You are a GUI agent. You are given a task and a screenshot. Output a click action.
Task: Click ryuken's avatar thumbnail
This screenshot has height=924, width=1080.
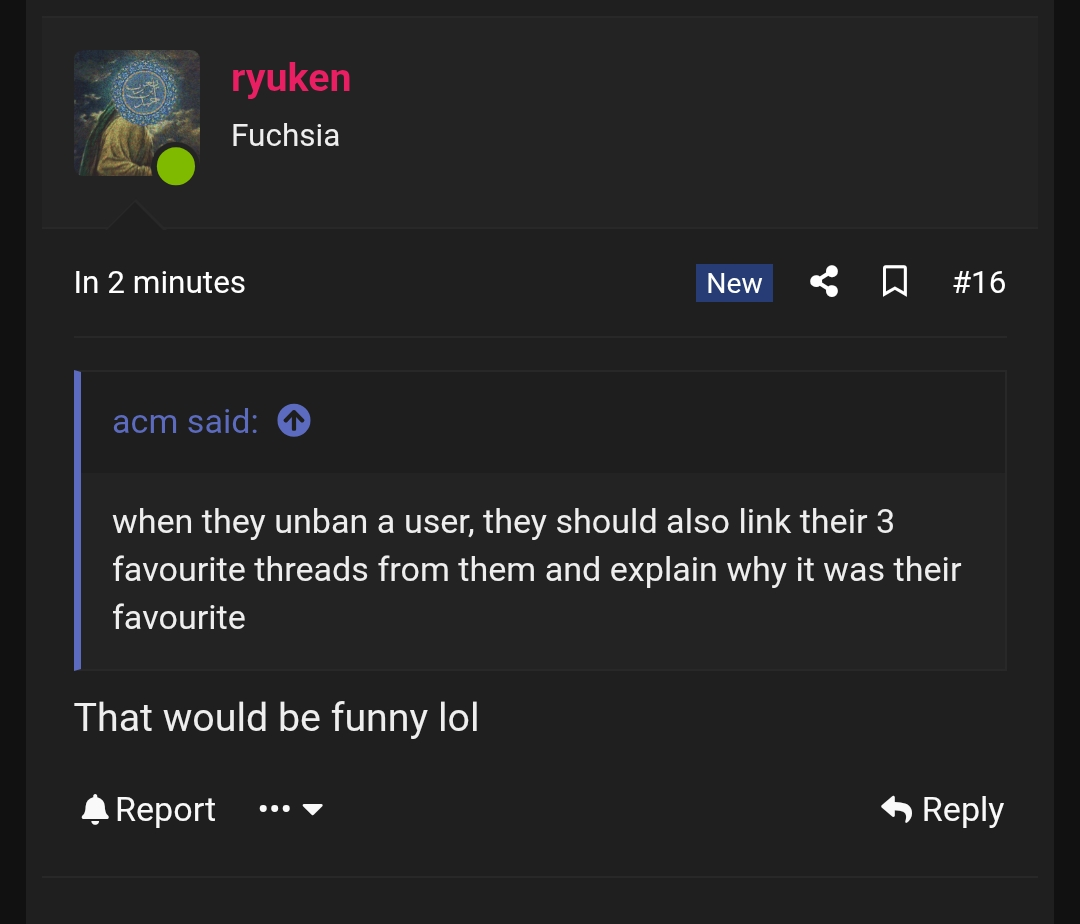coord(137,112)
